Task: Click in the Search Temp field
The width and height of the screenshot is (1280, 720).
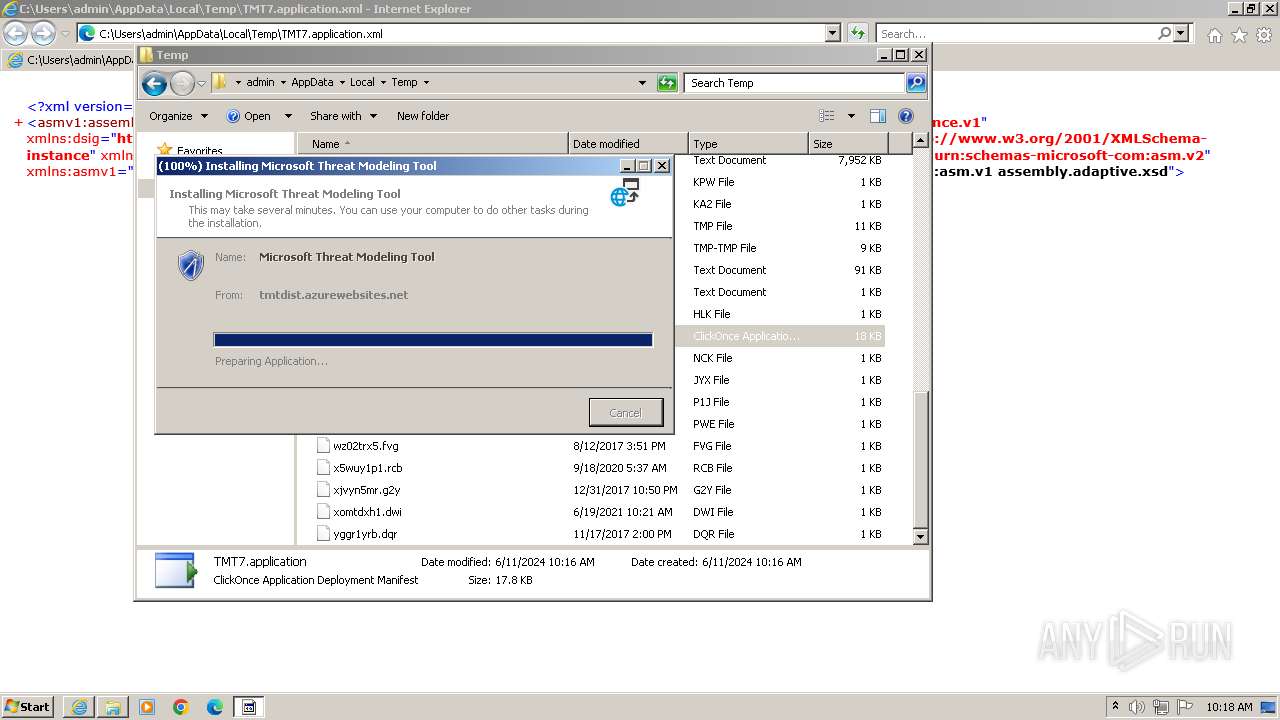Action: 795,83
